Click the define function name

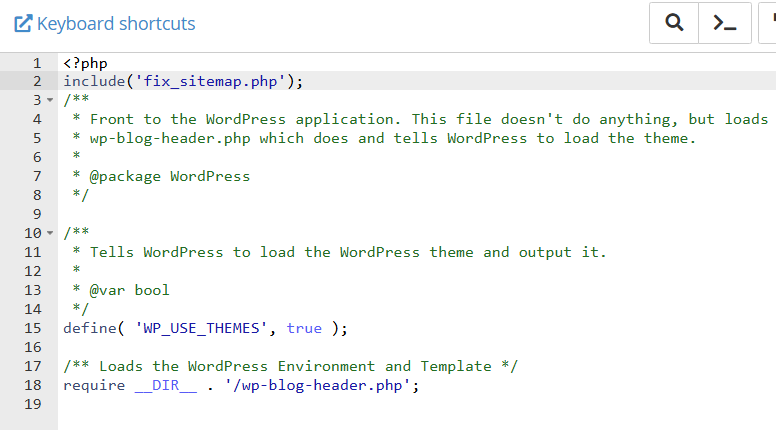coord(87,328)
